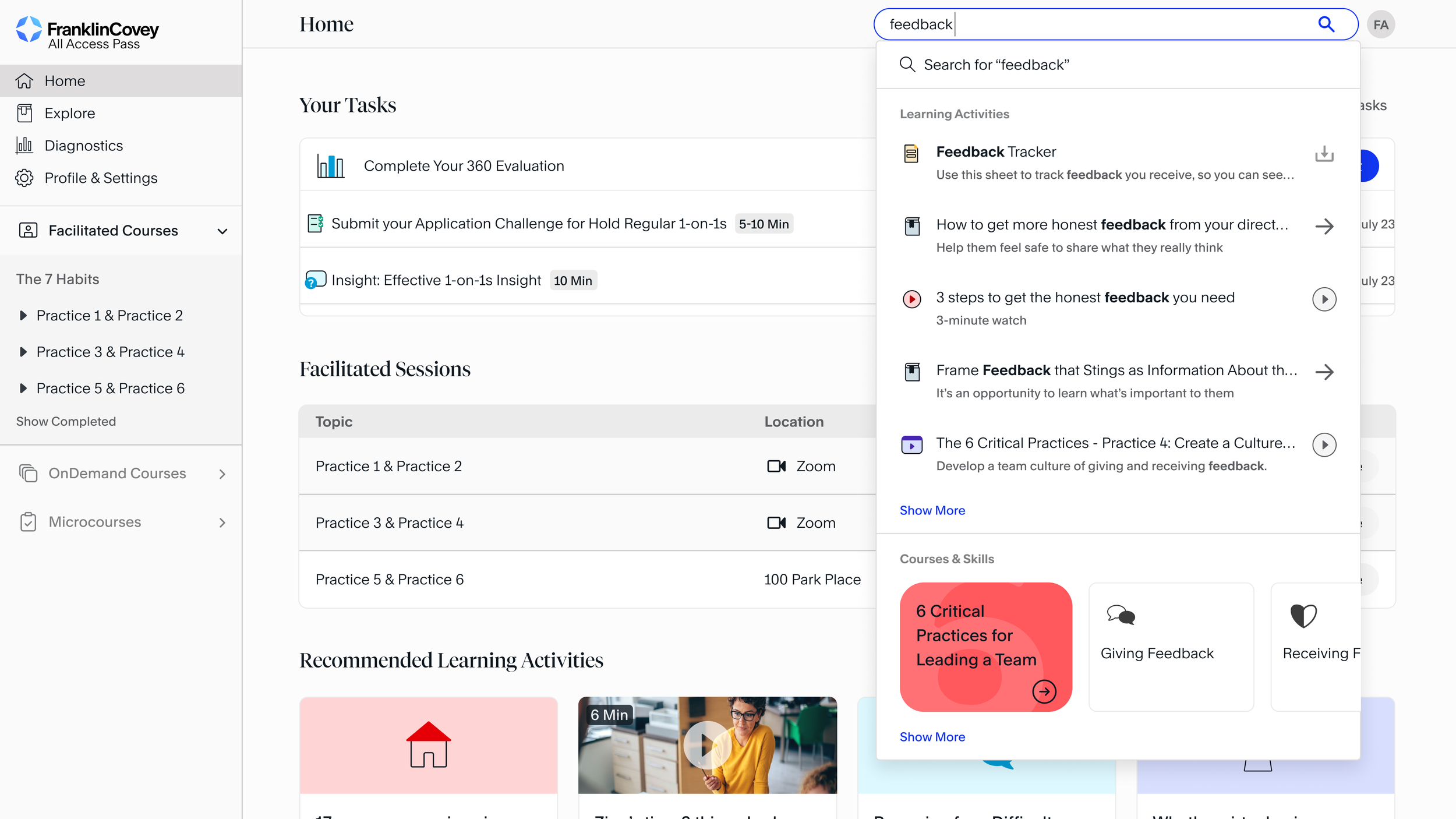1456x819 pixels.
Task: Click arrow beside Frame Feedback that Stings
Action: [1324, 372]
